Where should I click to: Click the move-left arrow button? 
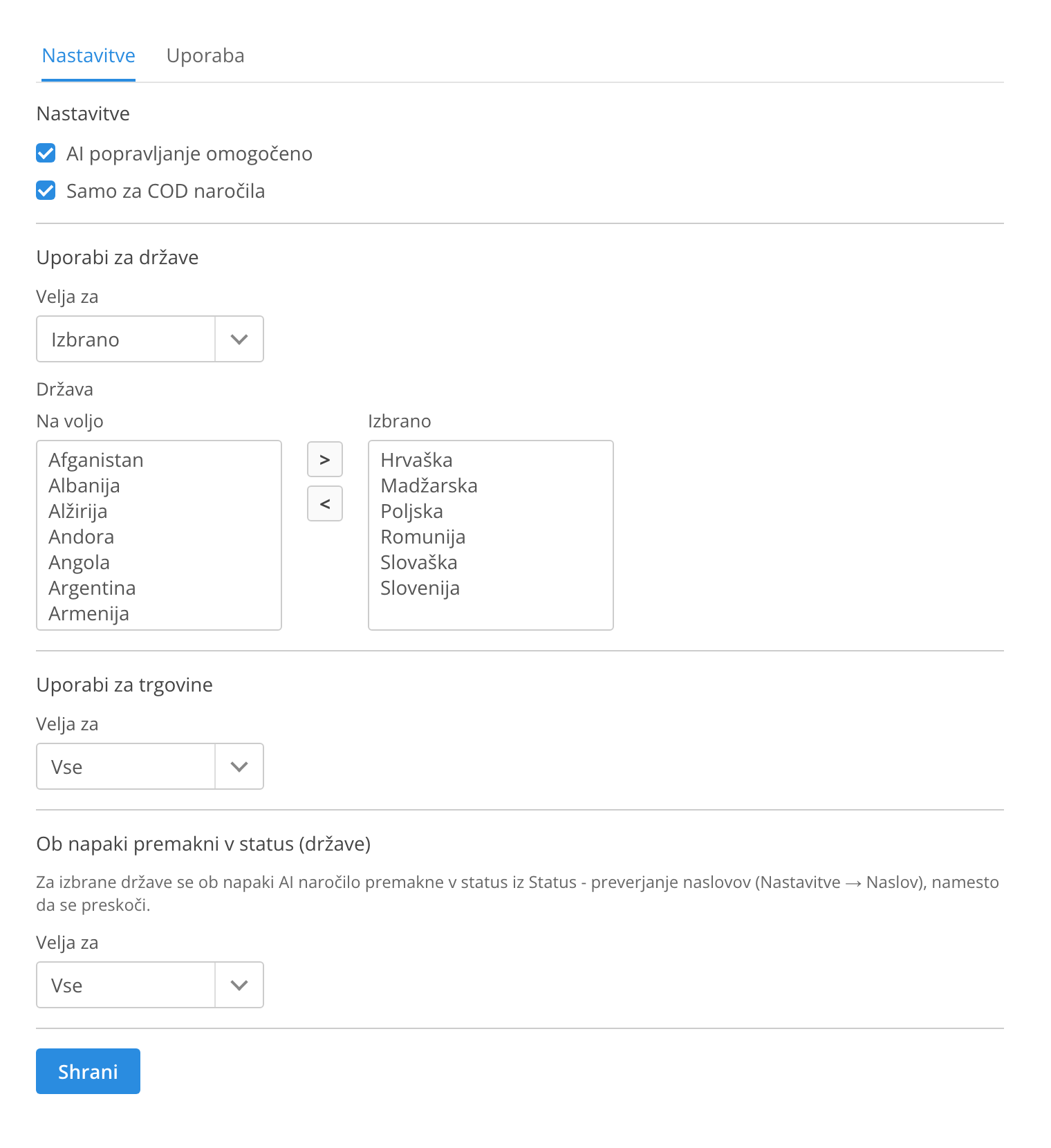click(x=324, y=503)
